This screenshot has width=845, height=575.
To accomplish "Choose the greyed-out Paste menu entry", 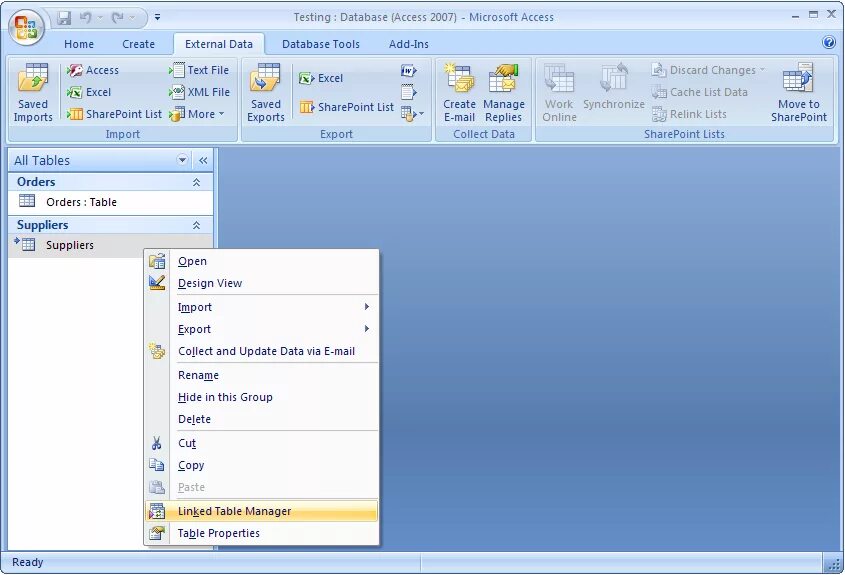I will (262, 487).
